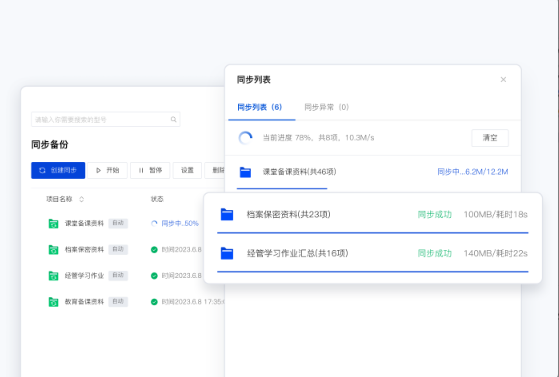Click the 同步列表 dialog title
The width and height of the screenshot is (559, 377).
pos(253,80)
